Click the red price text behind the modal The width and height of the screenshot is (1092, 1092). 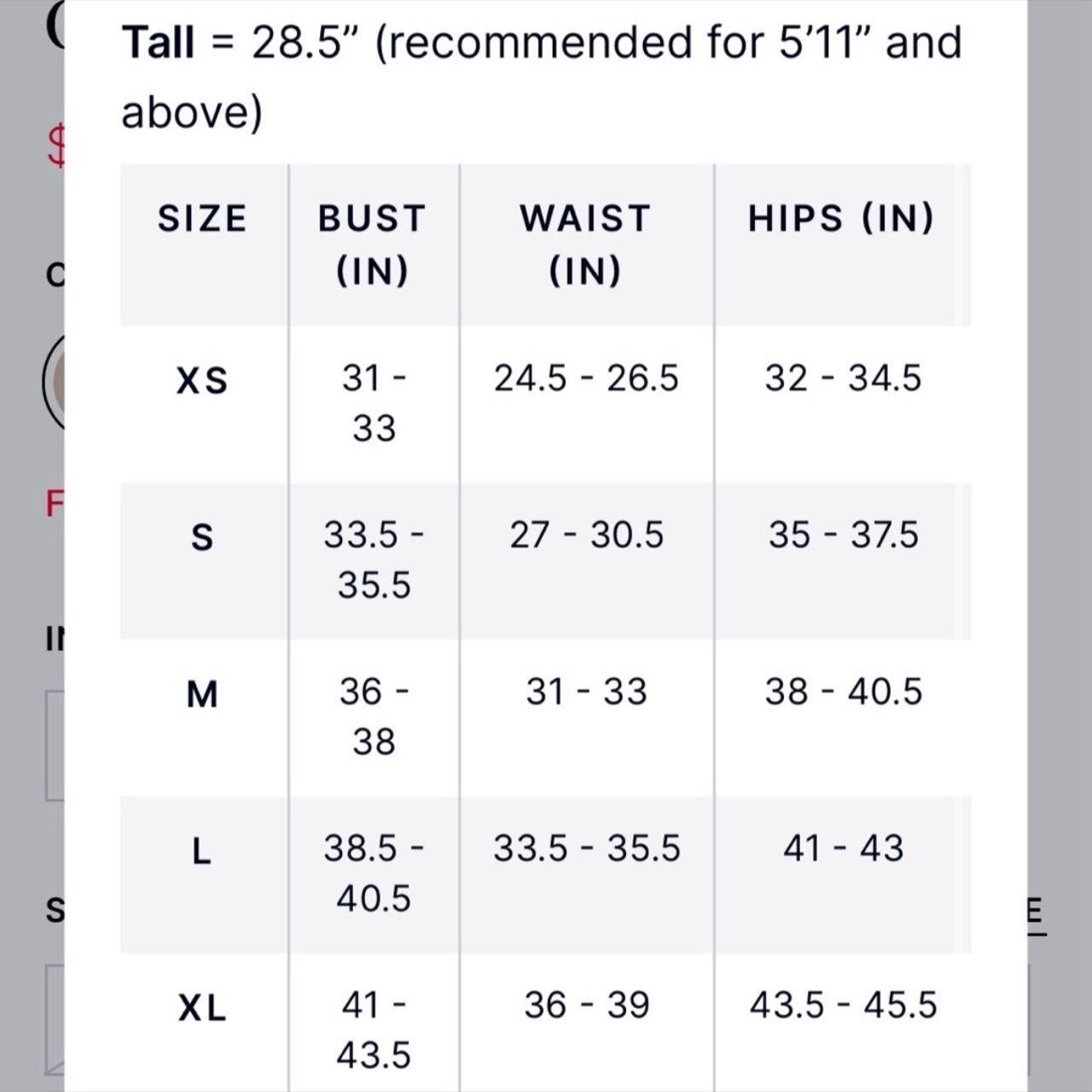click(56, 145)
